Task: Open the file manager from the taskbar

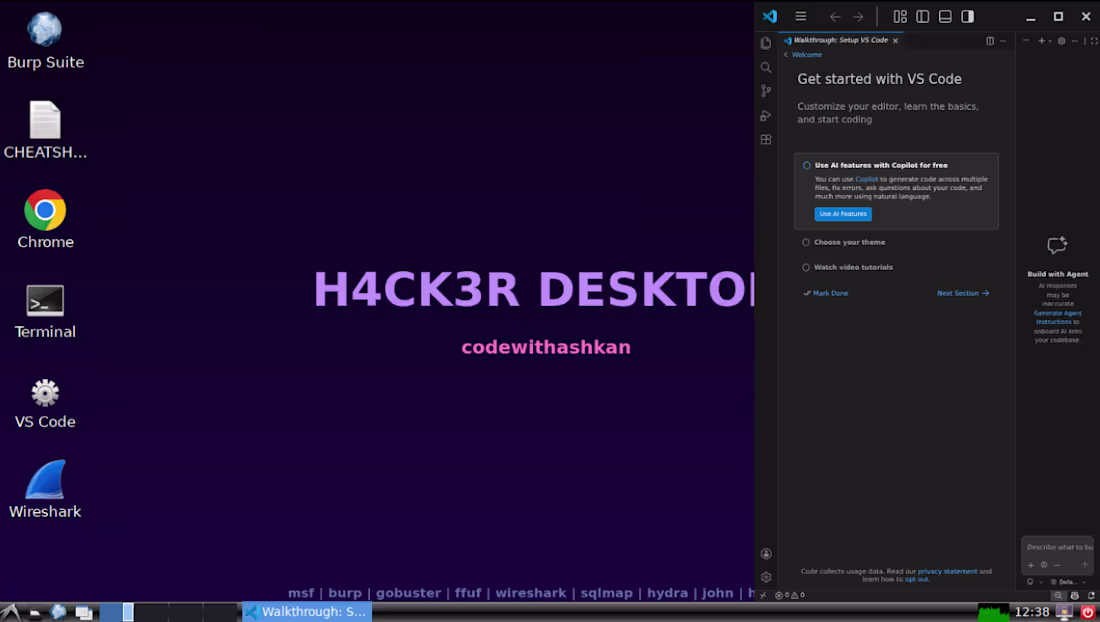Action: [x=34, y=613]
